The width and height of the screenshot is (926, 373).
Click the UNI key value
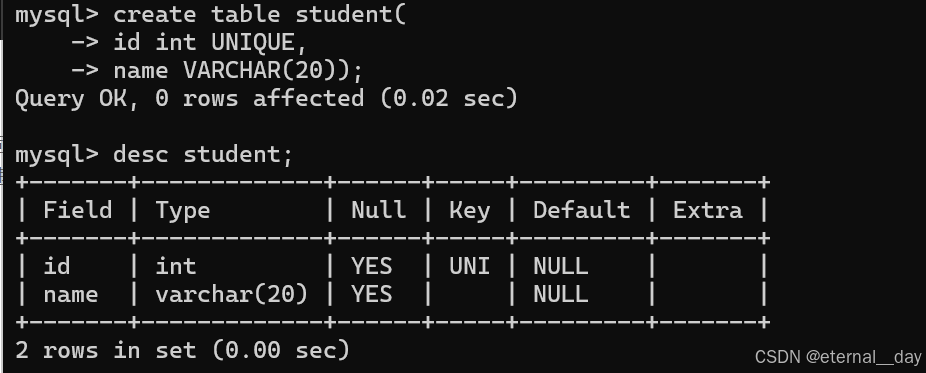469,266
